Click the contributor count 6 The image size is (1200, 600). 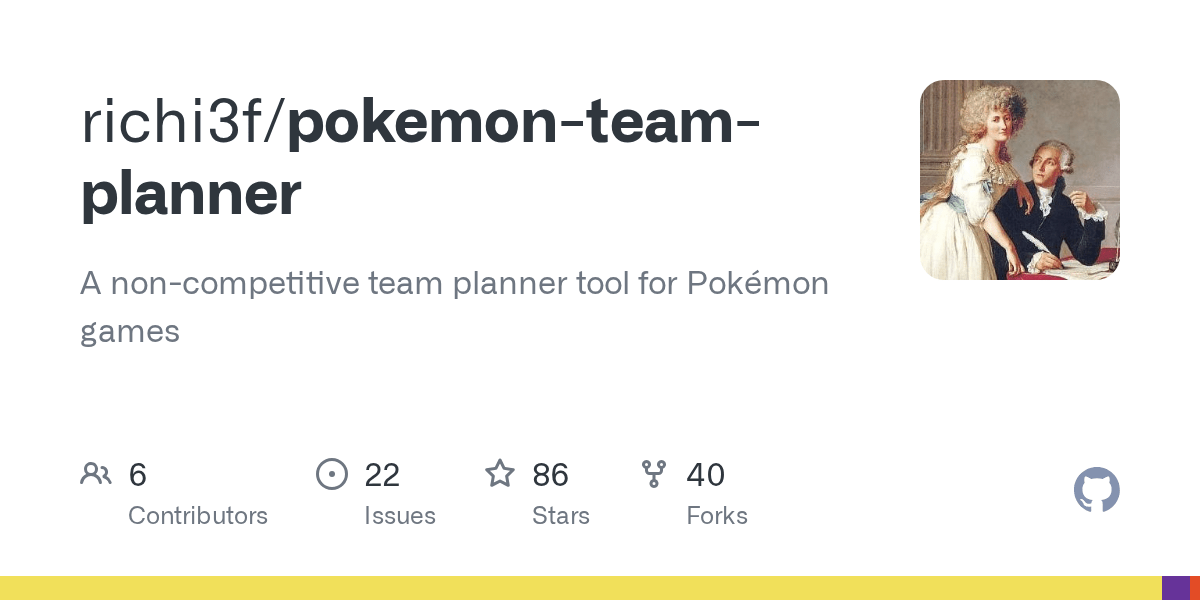138,475
